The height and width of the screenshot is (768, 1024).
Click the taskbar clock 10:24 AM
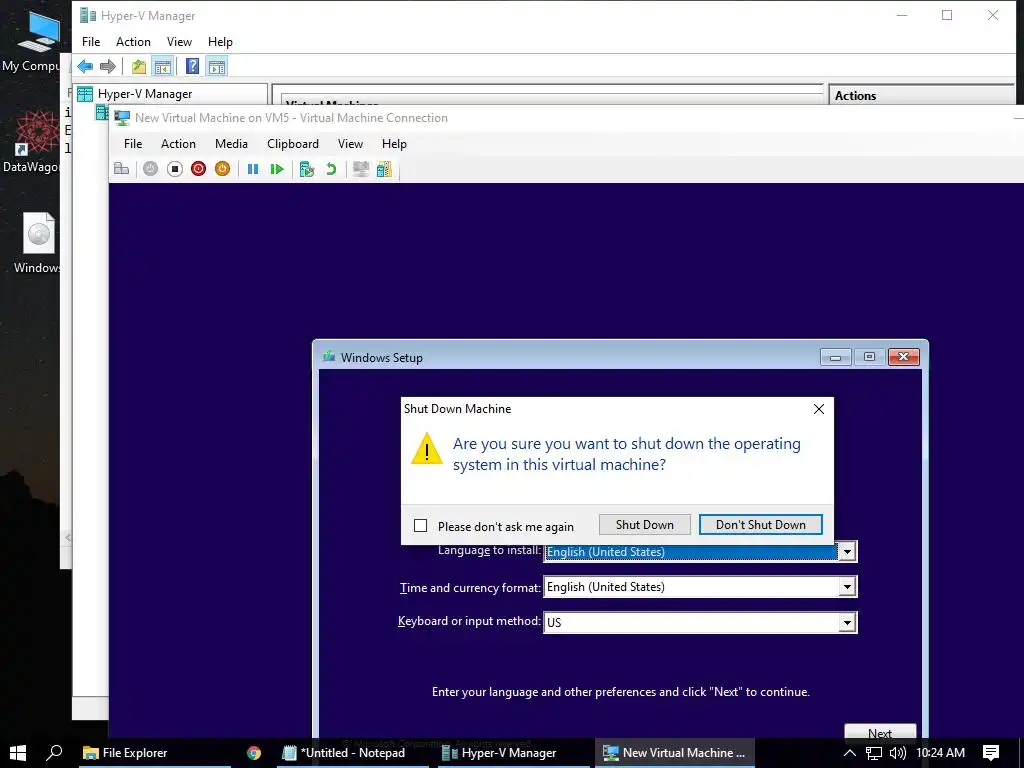click(940, 753)
